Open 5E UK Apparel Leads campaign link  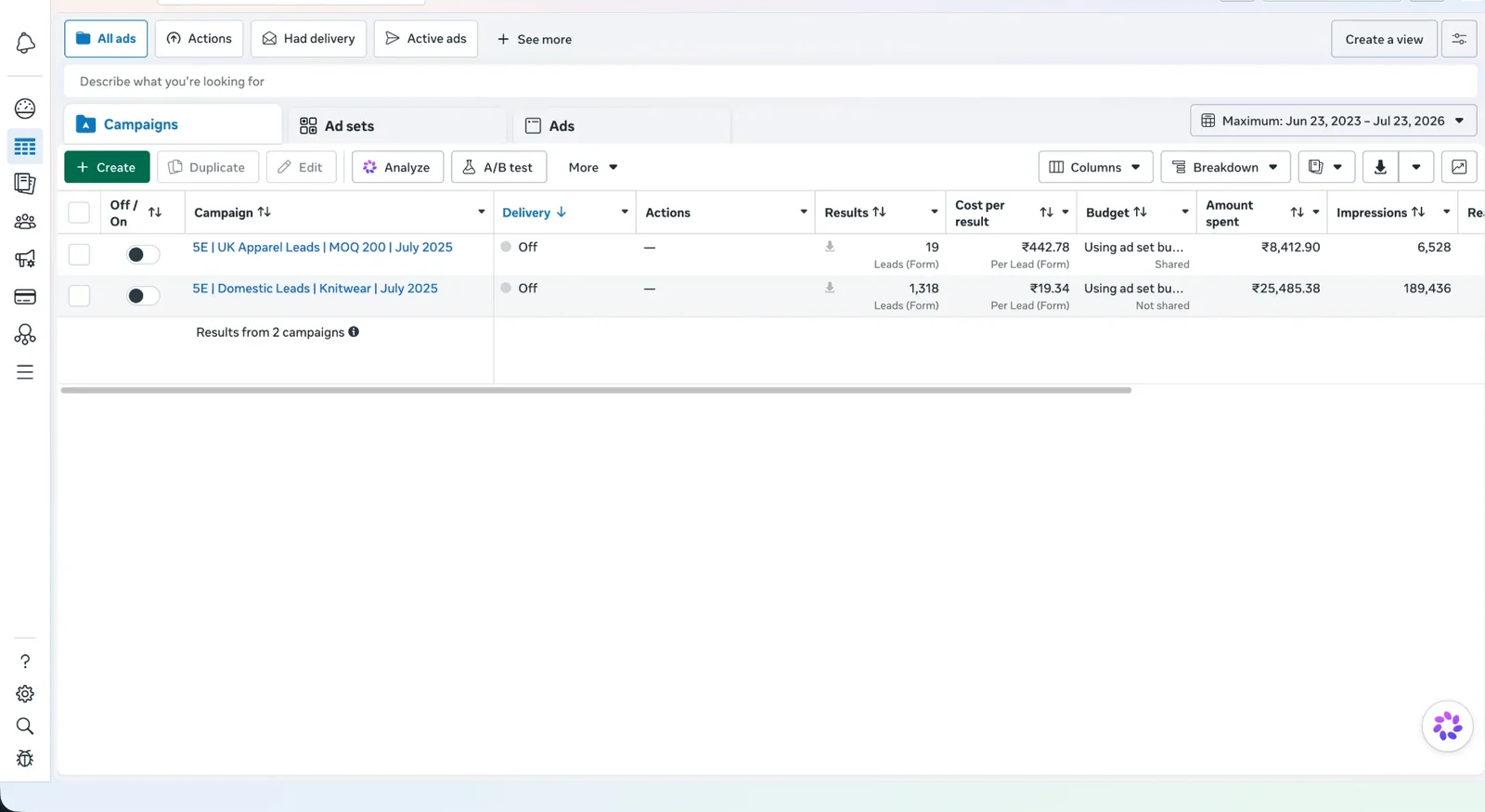[322, 247]
